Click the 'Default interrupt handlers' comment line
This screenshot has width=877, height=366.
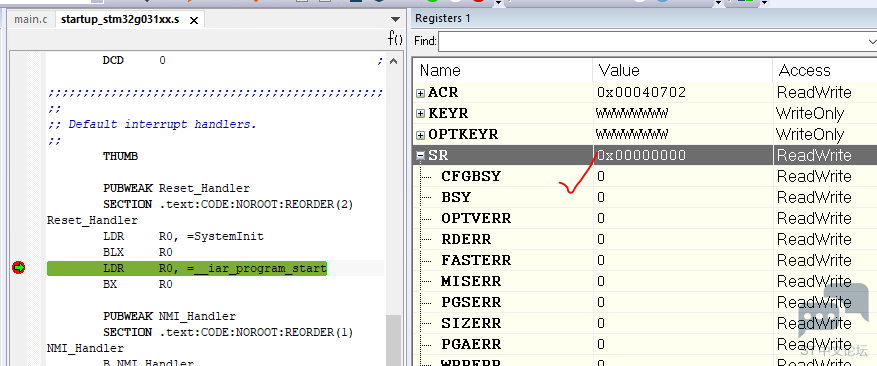tap(152, 124)
